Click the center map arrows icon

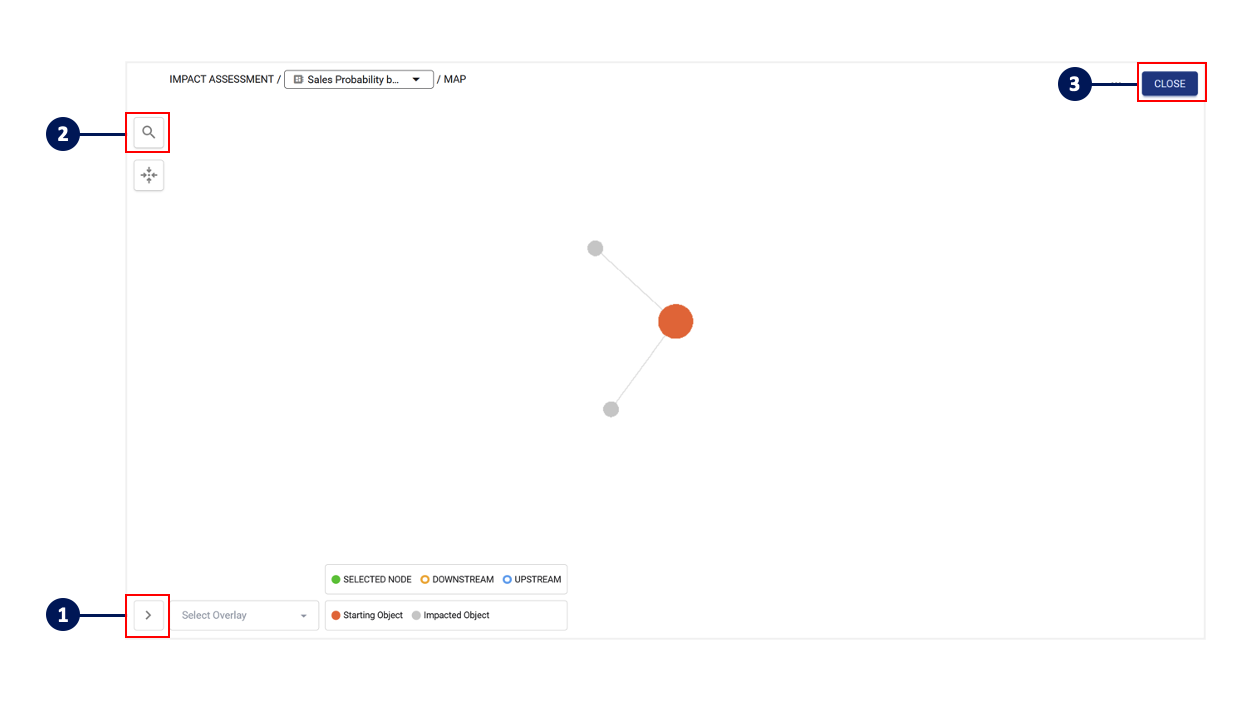click(x=148, y=176)
